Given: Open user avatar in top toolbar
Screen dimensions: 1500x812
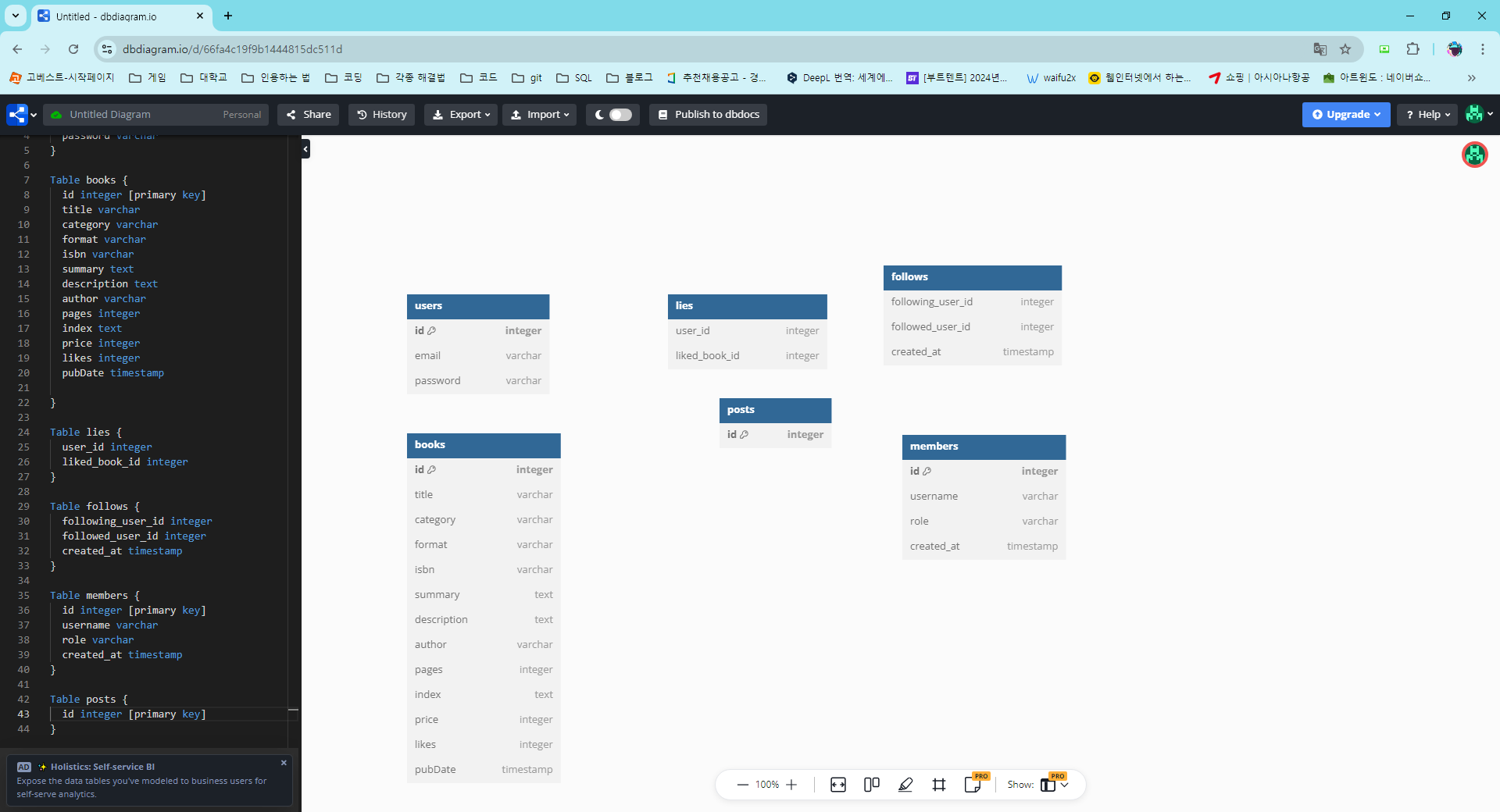Looking at the screenshot, I should click(x=1474, y=114).
